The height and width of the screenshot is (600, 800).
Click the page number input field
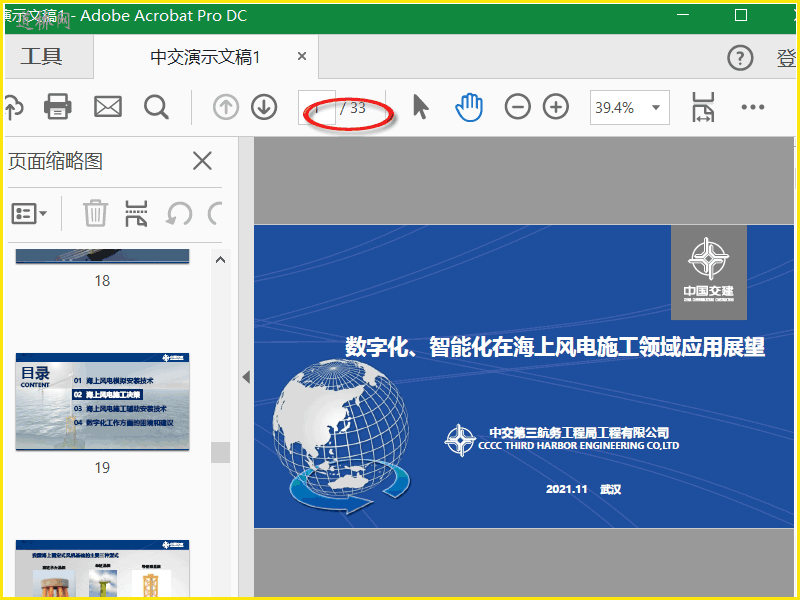click(x=317, y=108)
